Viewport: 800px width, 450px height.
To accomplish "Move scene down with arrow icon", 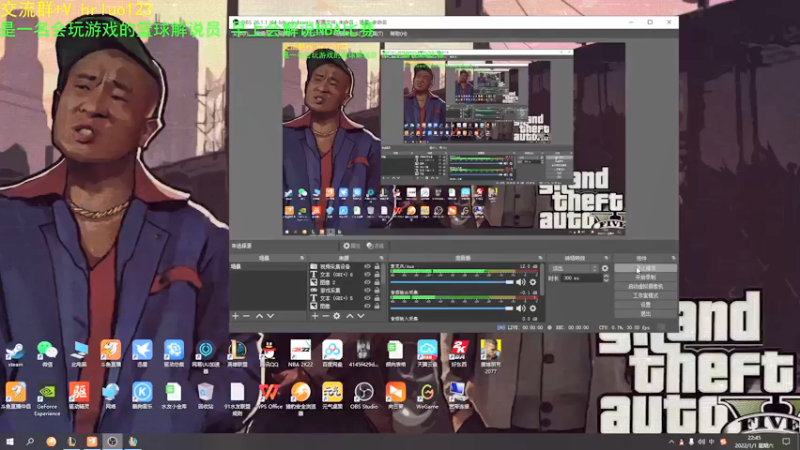I will (x=270, y=316).
